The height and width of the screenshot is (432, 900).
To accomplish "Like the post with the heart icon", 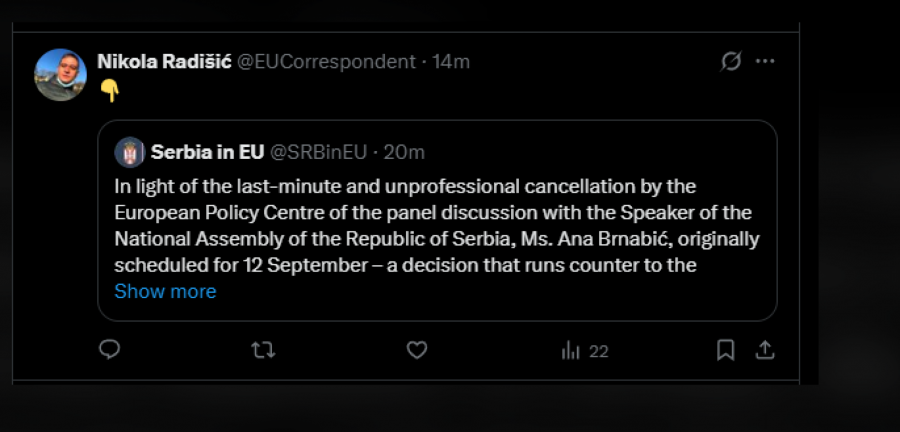I will tap(417, 350).
